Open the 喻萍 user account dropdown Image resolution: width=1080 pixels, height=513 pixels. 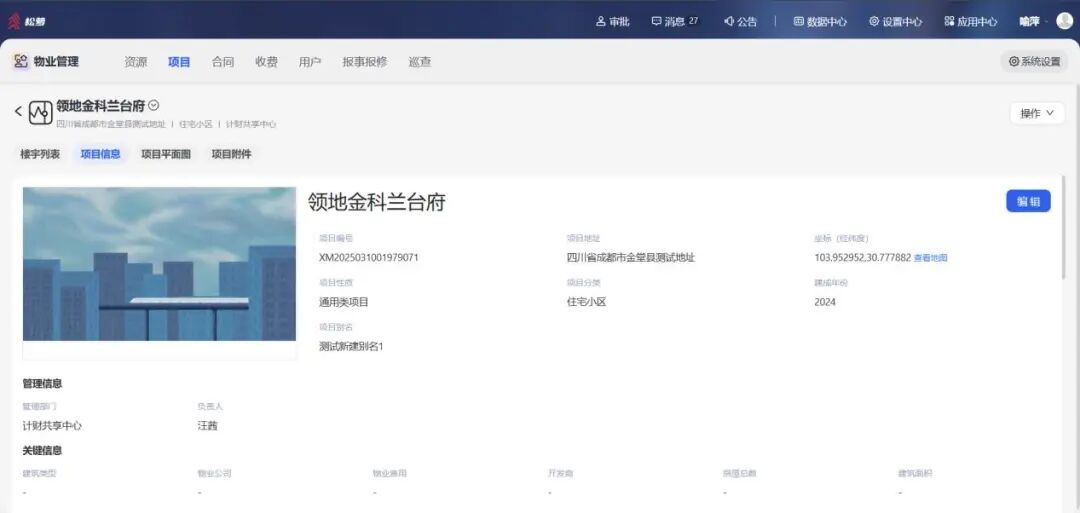coord(1034,21)
